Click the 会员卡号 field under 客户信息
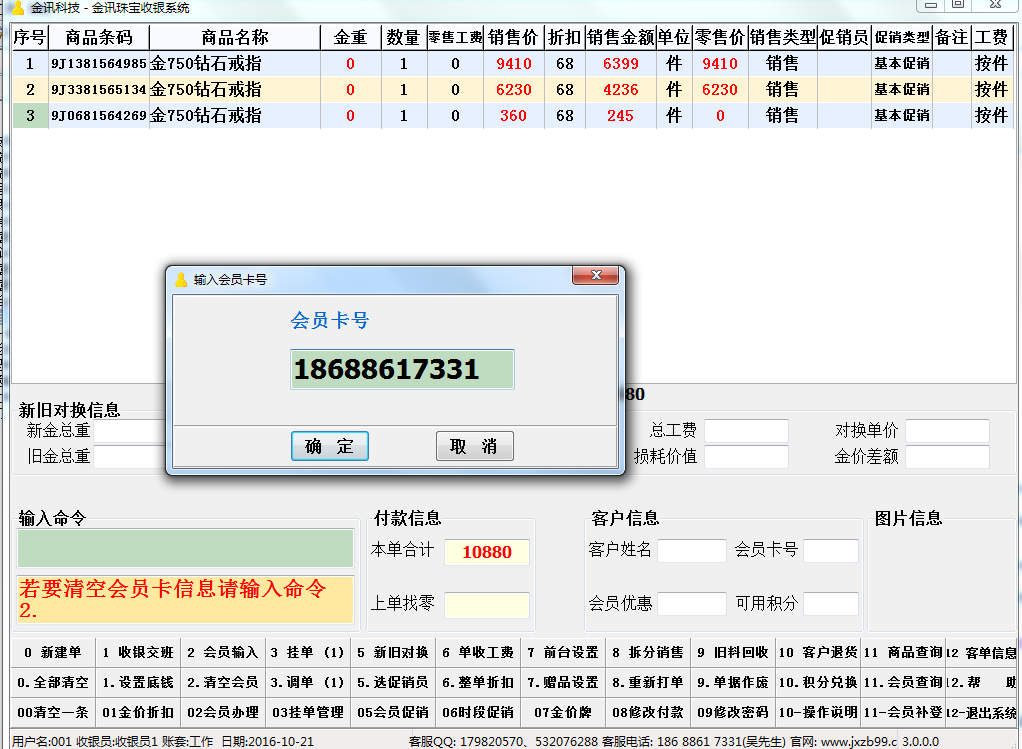 pos(831,551)
